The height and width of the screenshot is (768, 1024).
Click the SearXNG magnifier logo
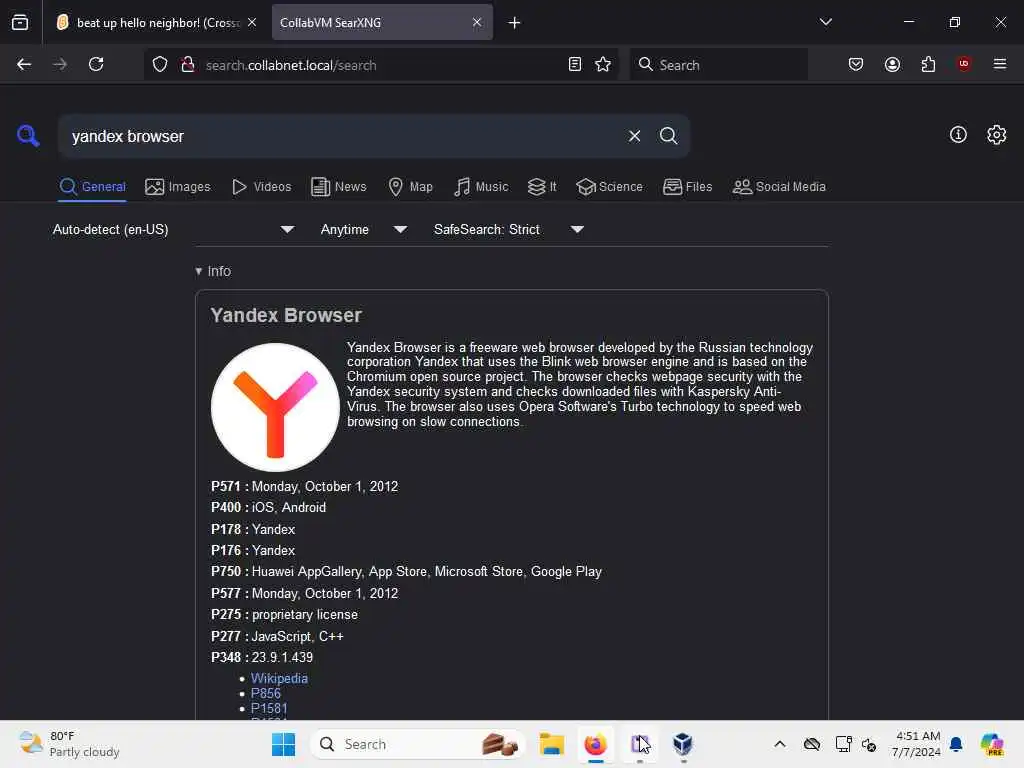(28, 135)
